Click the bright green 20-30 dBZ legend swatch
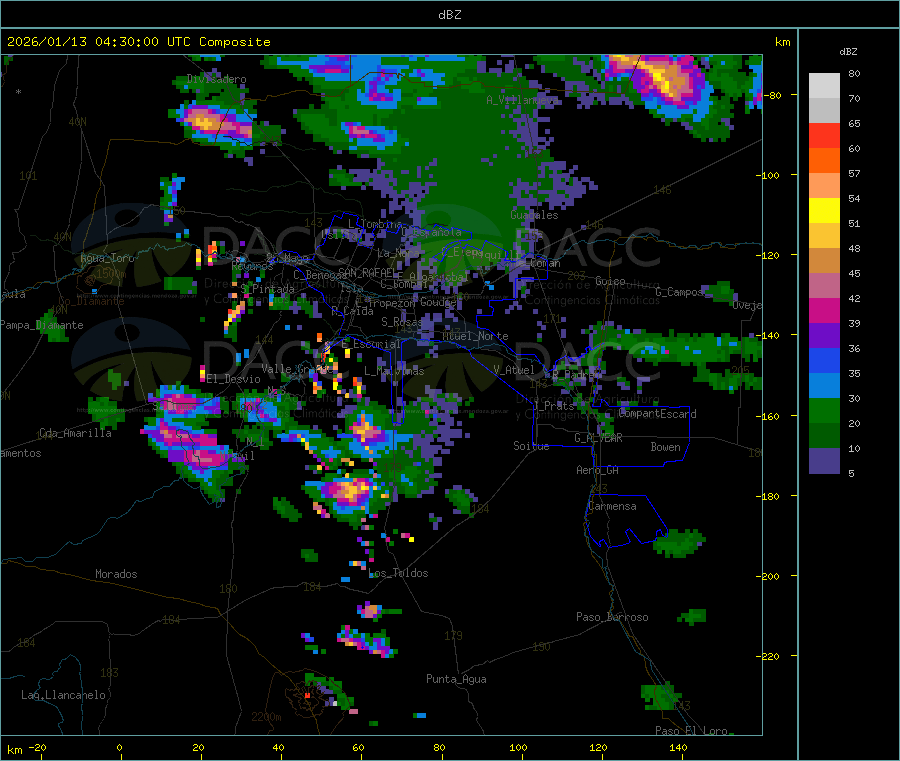Image resolution: width=900 pixels, height=761 pixels. pos(824,410)
